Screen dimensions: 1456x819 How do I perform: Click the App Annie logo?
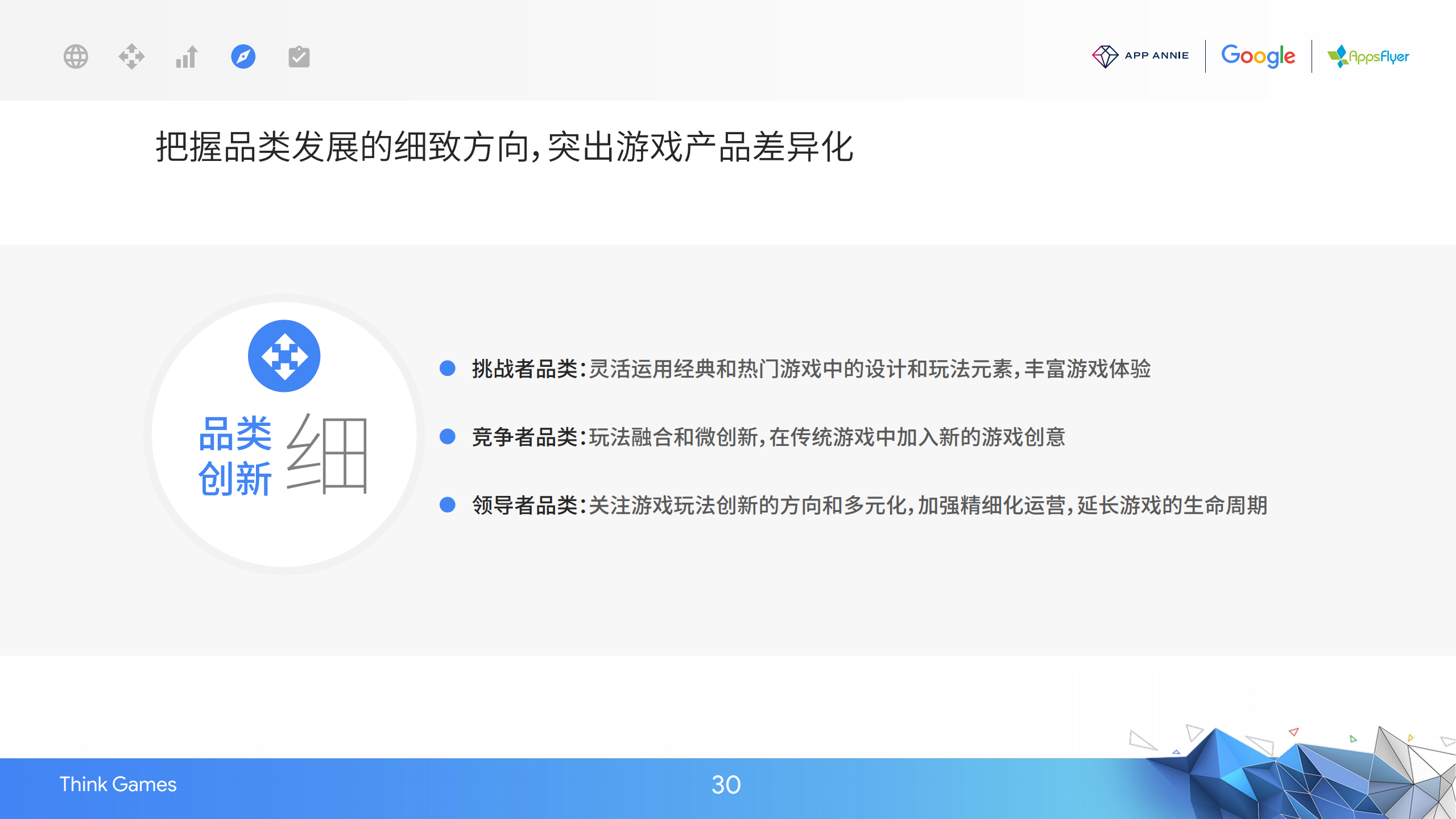(x=1140, y=56)
